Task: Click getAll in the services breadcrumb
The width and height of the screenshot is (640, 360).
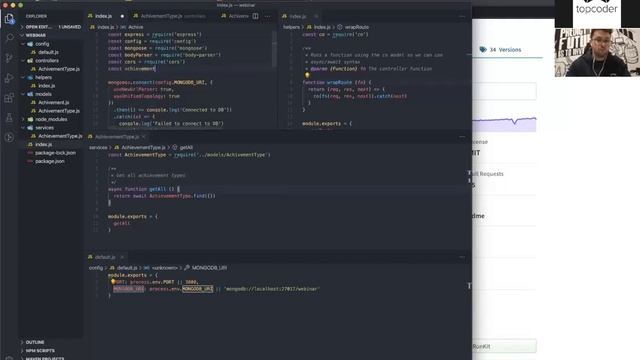Action: tap(186, 147)
